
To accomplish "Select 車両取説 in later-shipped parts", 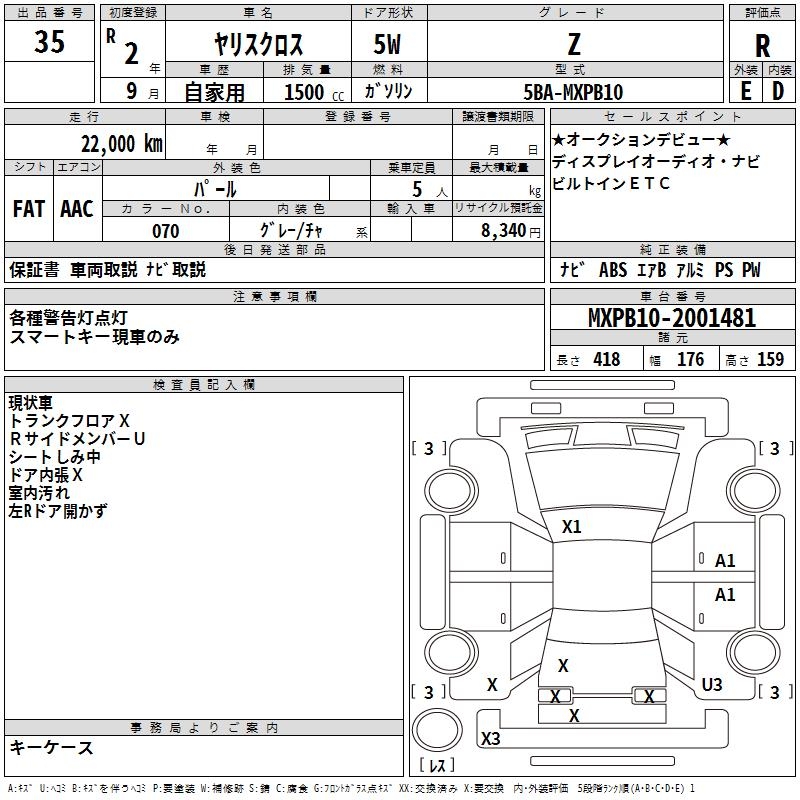I will (x=104, y=270).
